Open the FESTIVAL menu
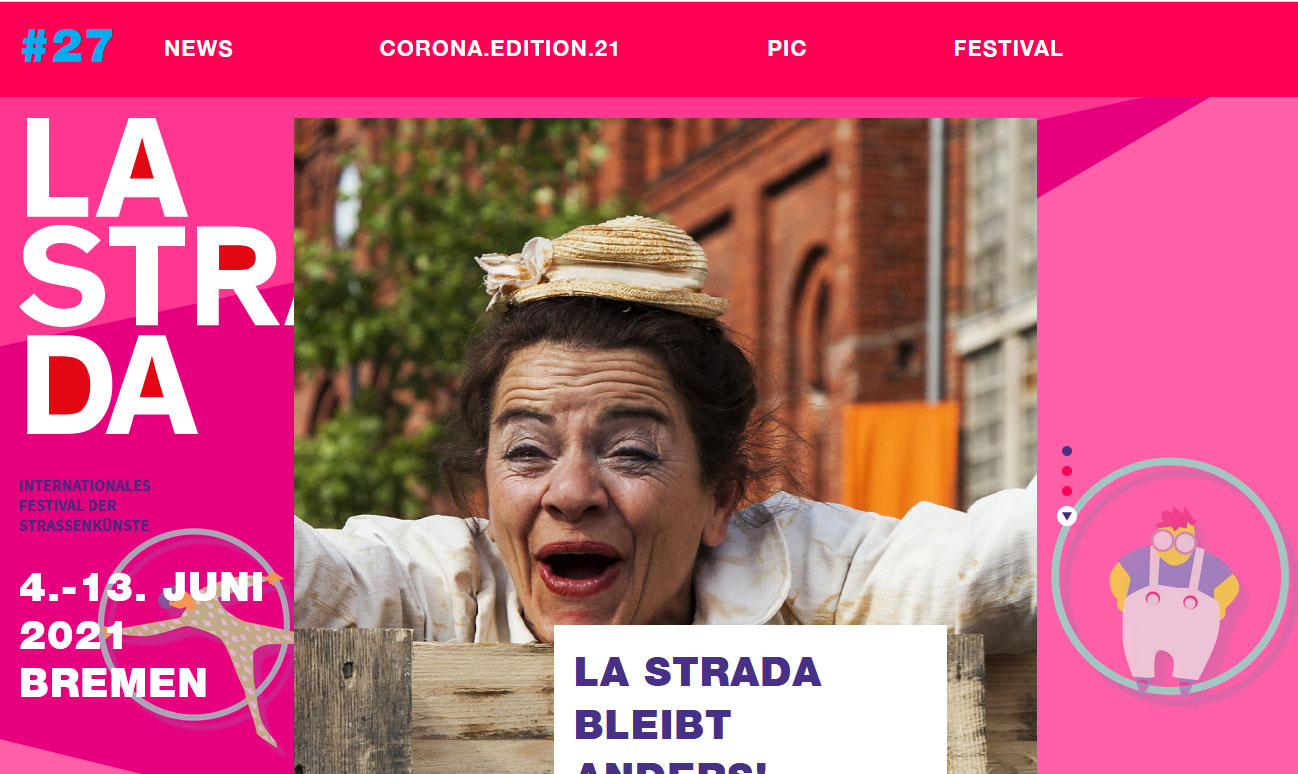 click(x=1008, y=48)
